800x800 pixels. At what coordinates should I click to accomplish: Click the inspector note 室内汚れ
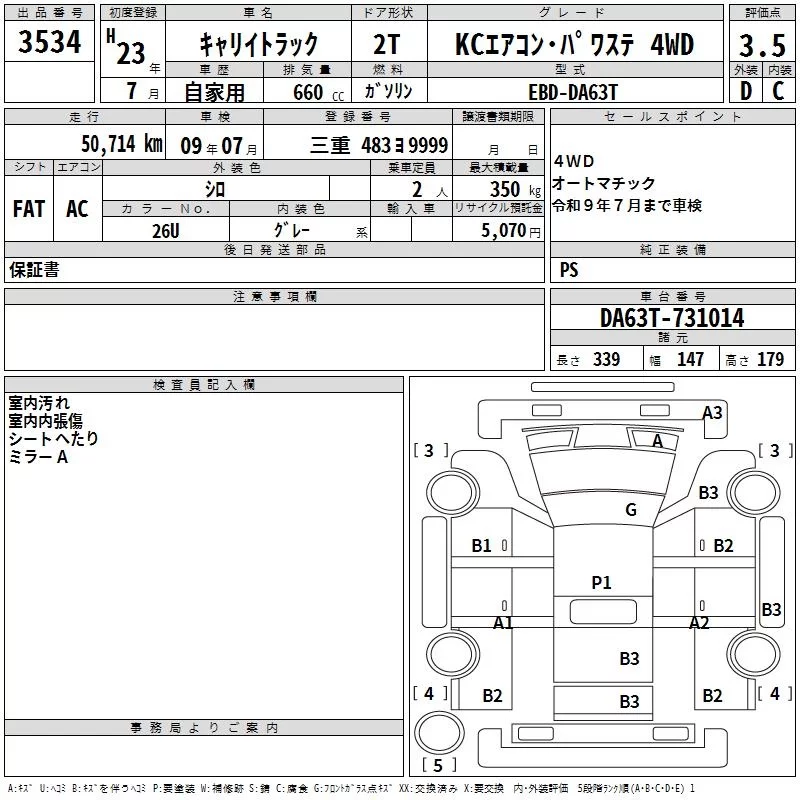pyautogui.click(x=39, y=403)
